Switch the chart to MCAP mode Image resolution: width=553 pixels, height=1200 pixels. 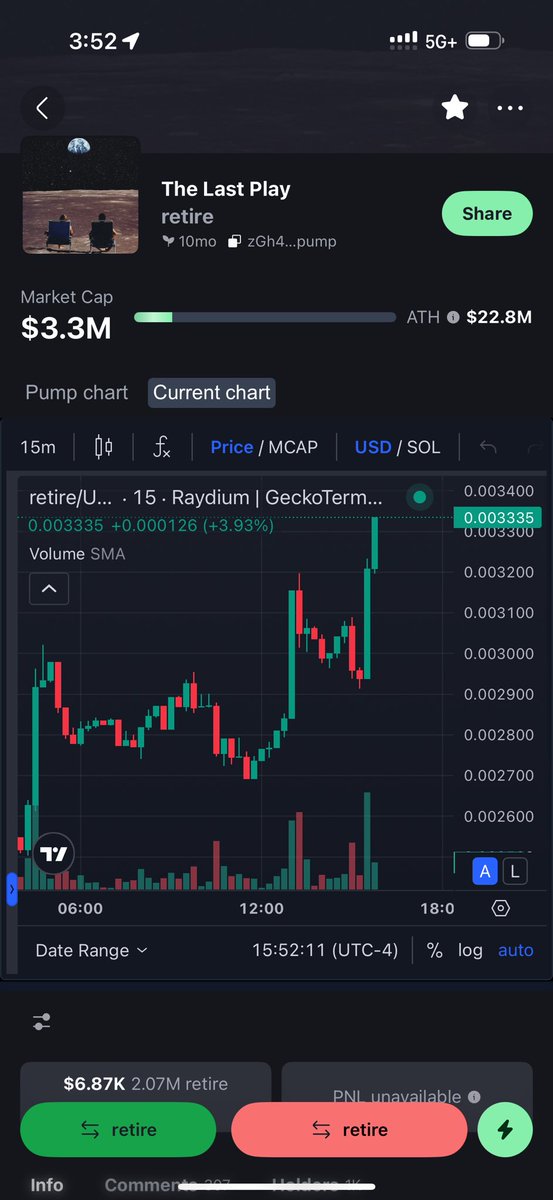point(293,447)
